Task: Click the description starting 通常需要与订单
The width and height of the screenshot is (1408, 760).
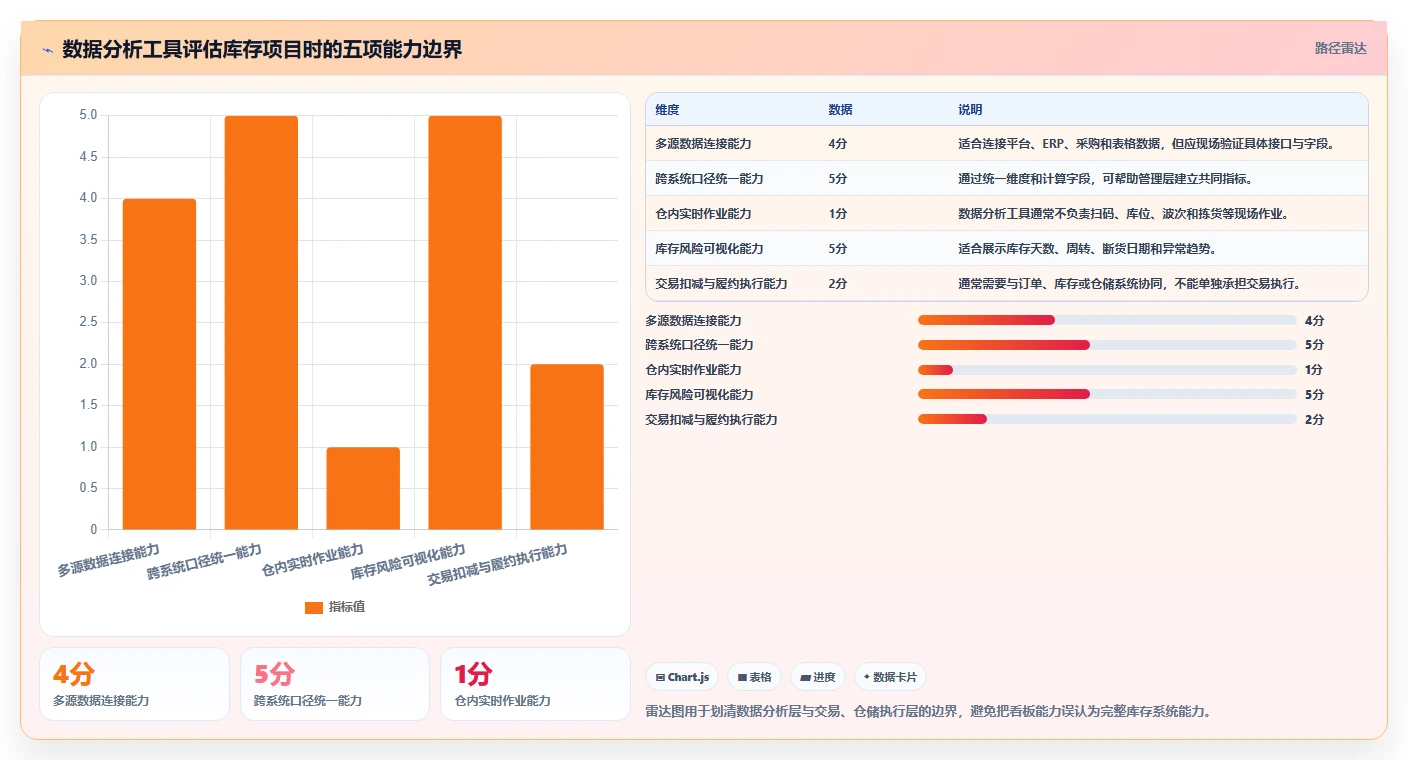Action: pos(1129,284)
